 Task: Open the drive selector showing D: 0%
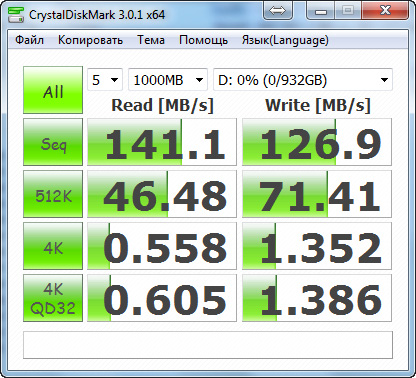[303, 80]
